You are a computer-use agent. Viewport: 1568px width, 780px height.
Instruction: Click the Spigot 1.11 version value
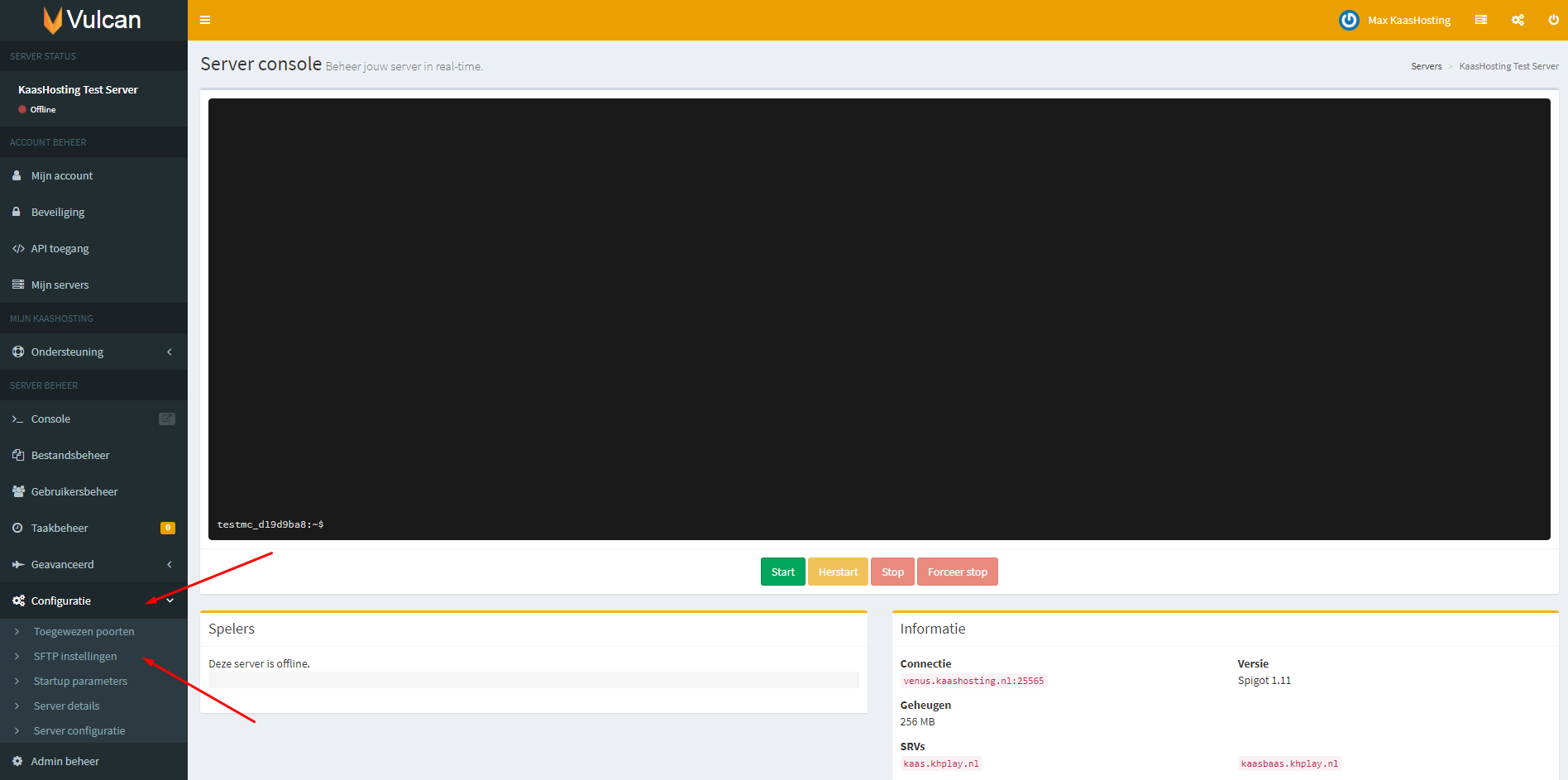click(x=1264, y=680)
